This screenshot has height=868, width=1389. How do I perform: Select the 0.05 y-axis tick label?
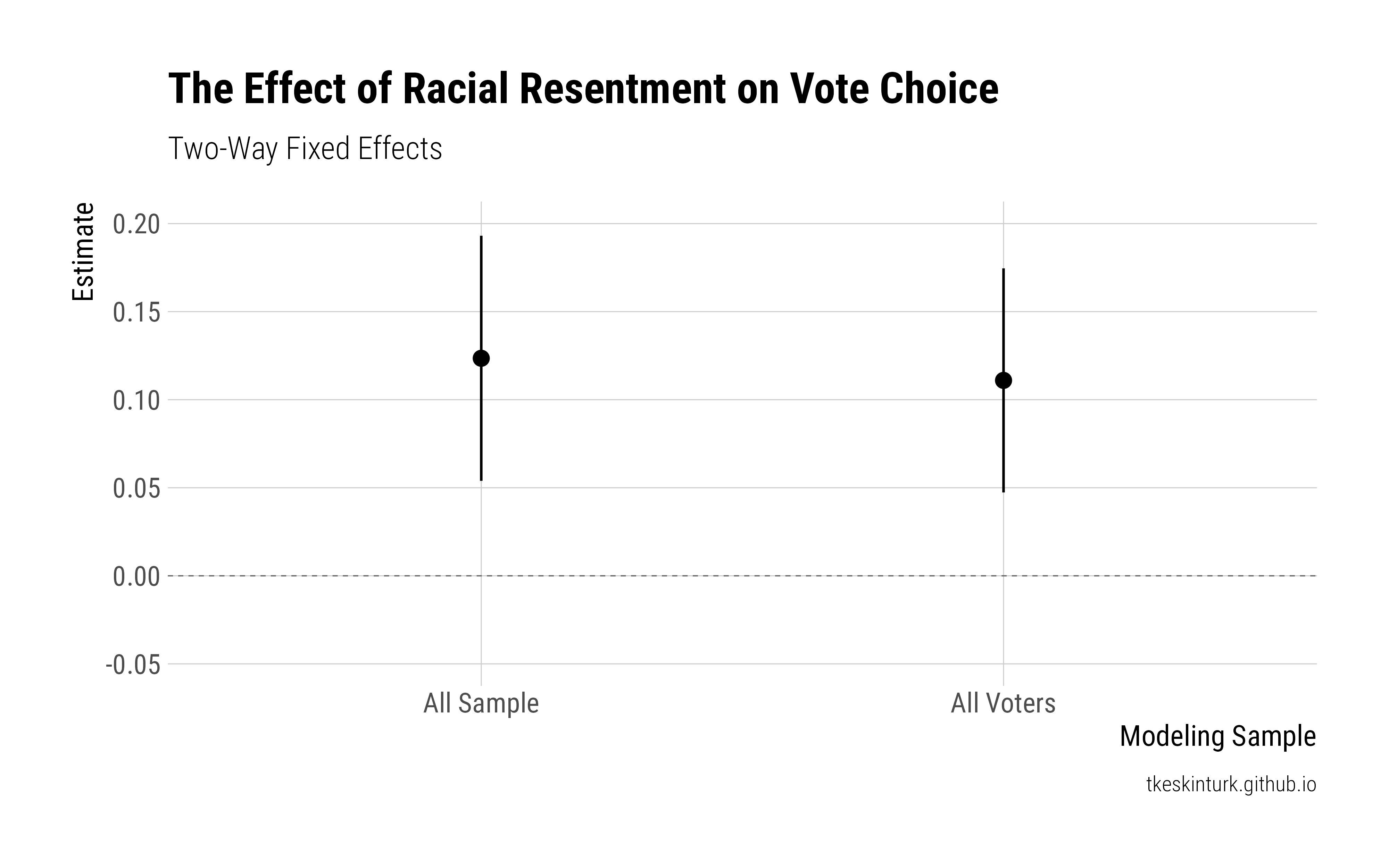pos(136,489)
